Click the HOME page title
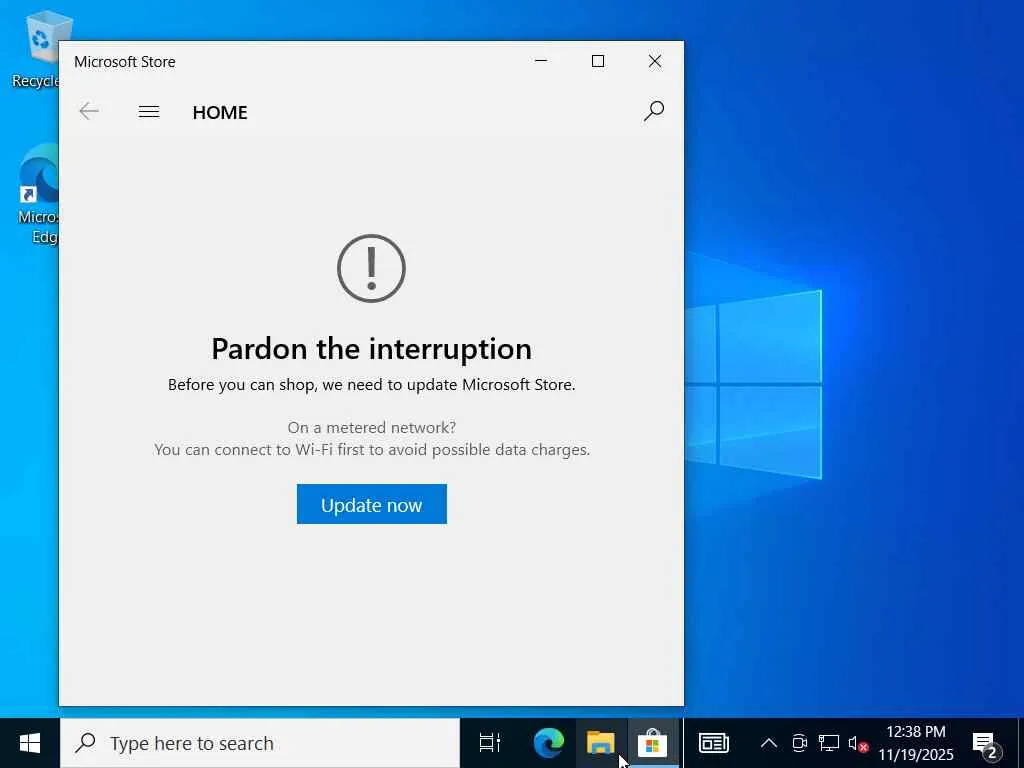The width and height of the screenshot is (1024, 768). coord(220,112)
